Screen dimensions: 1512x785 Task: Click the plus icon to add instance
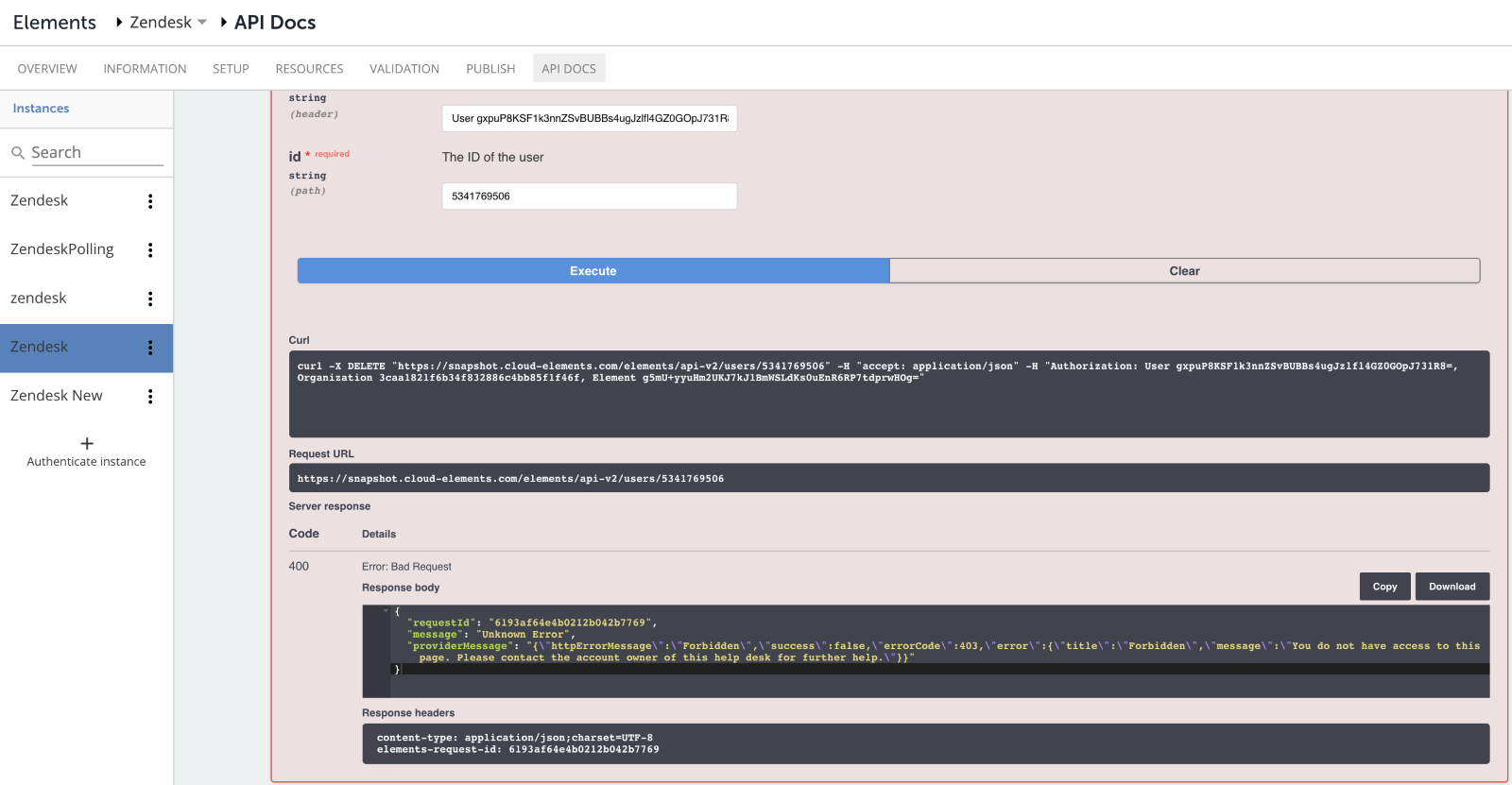87,443
